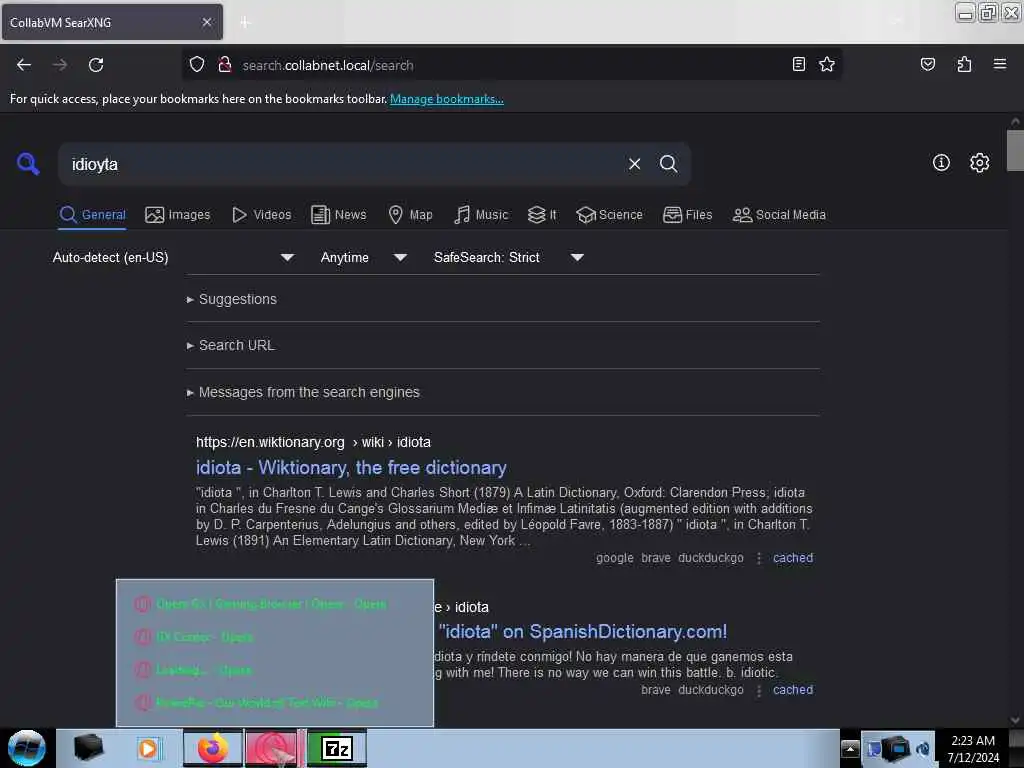Image resolution: width=1024 pixels, height=768 pixels.
Task: Open the Wiktionary idiota result title
Action: [x=351, y=468]
